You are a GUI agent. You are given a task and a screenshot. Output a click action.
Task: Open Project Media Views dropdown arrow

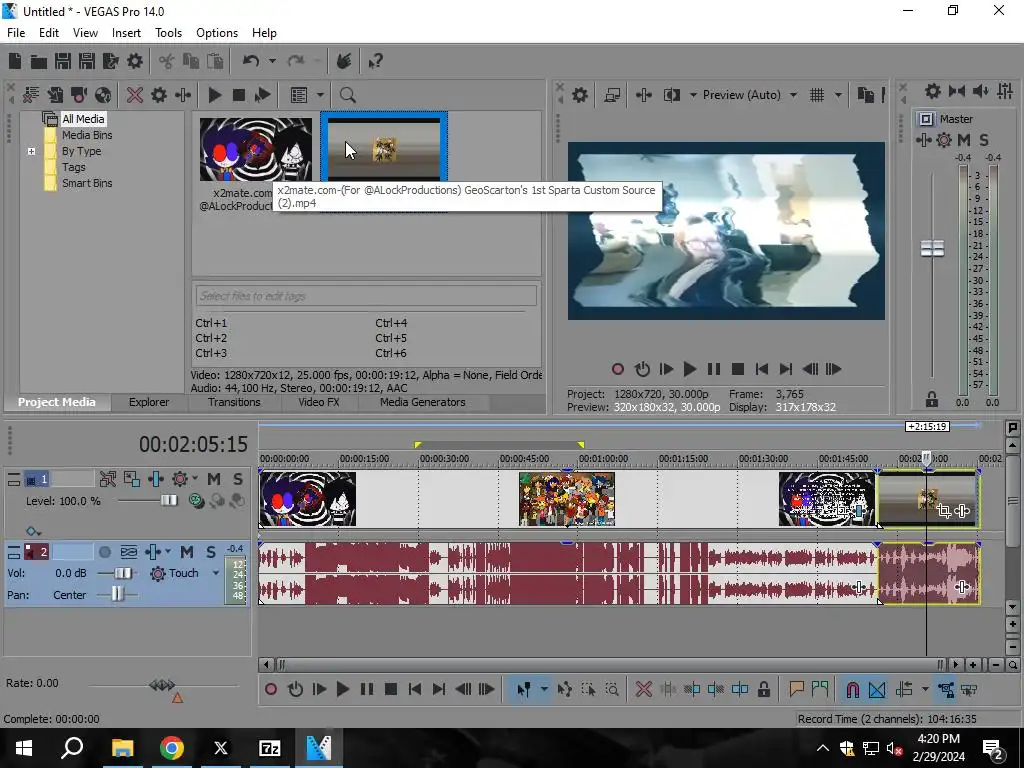(320, 95)
